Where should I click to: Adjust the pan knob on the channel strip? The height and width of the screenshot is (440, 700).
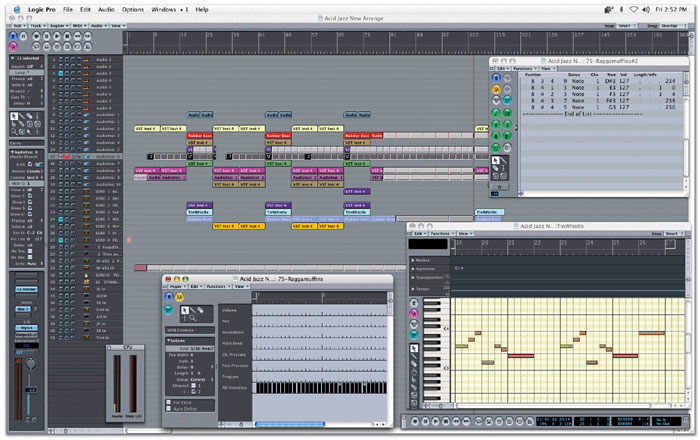point(30,364)
